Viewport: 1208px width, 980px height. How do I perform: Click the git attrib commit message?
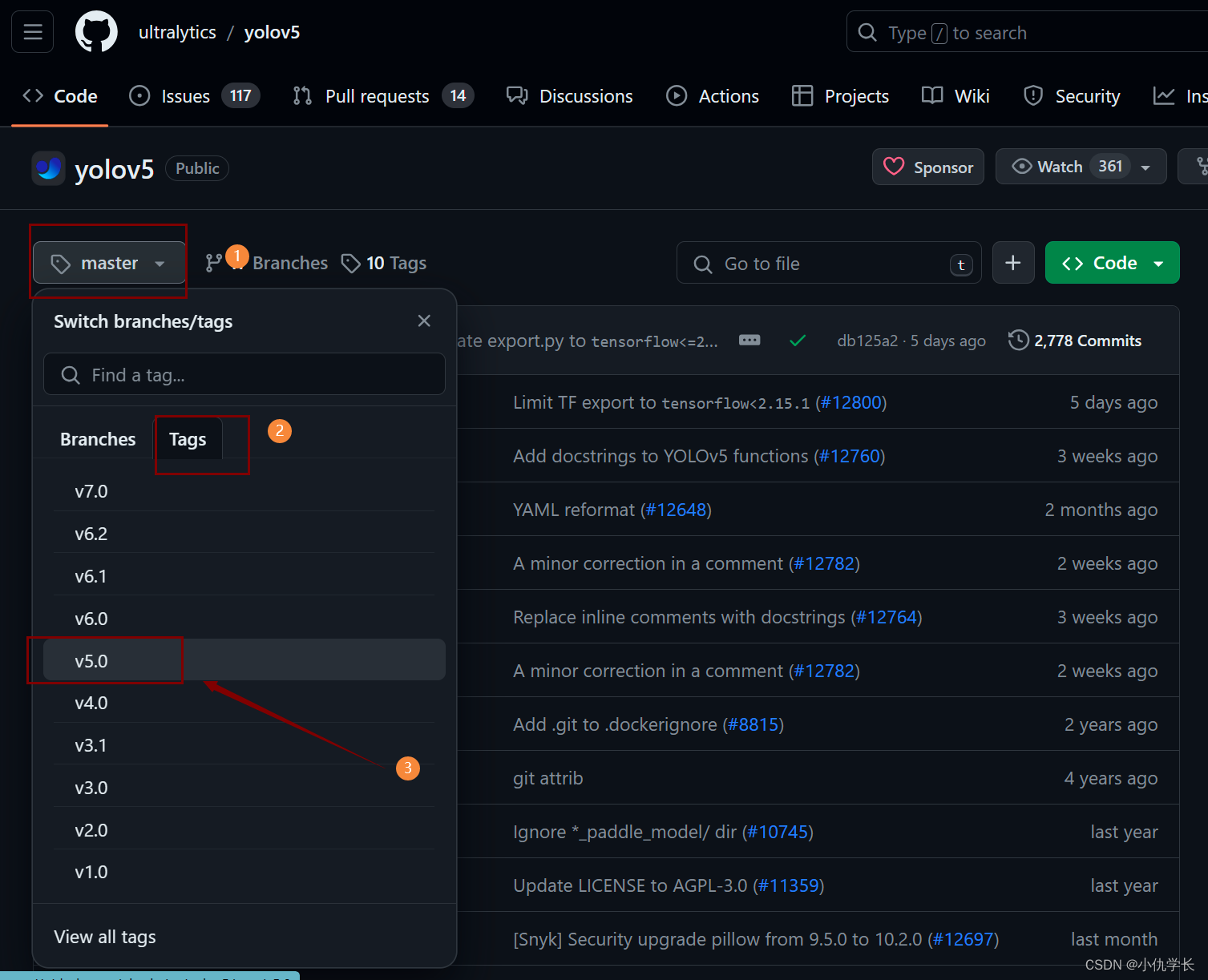point(548,778)
